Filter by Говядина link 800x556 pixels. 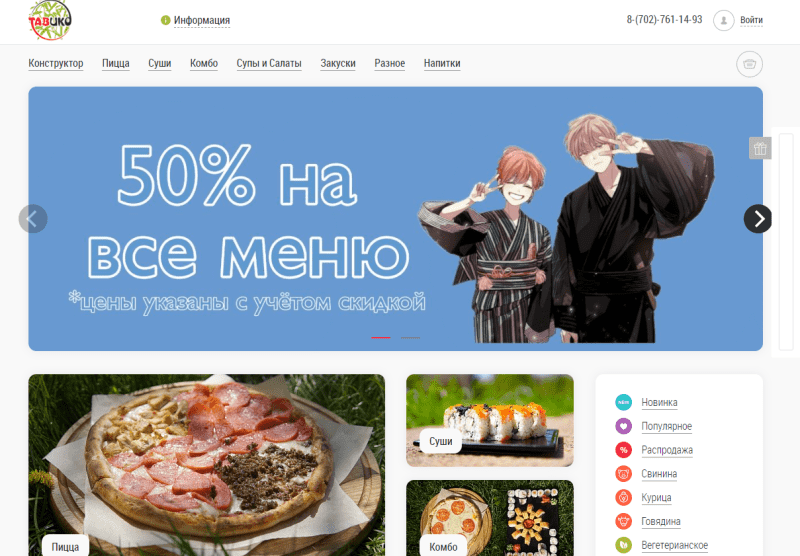[661, 521]
